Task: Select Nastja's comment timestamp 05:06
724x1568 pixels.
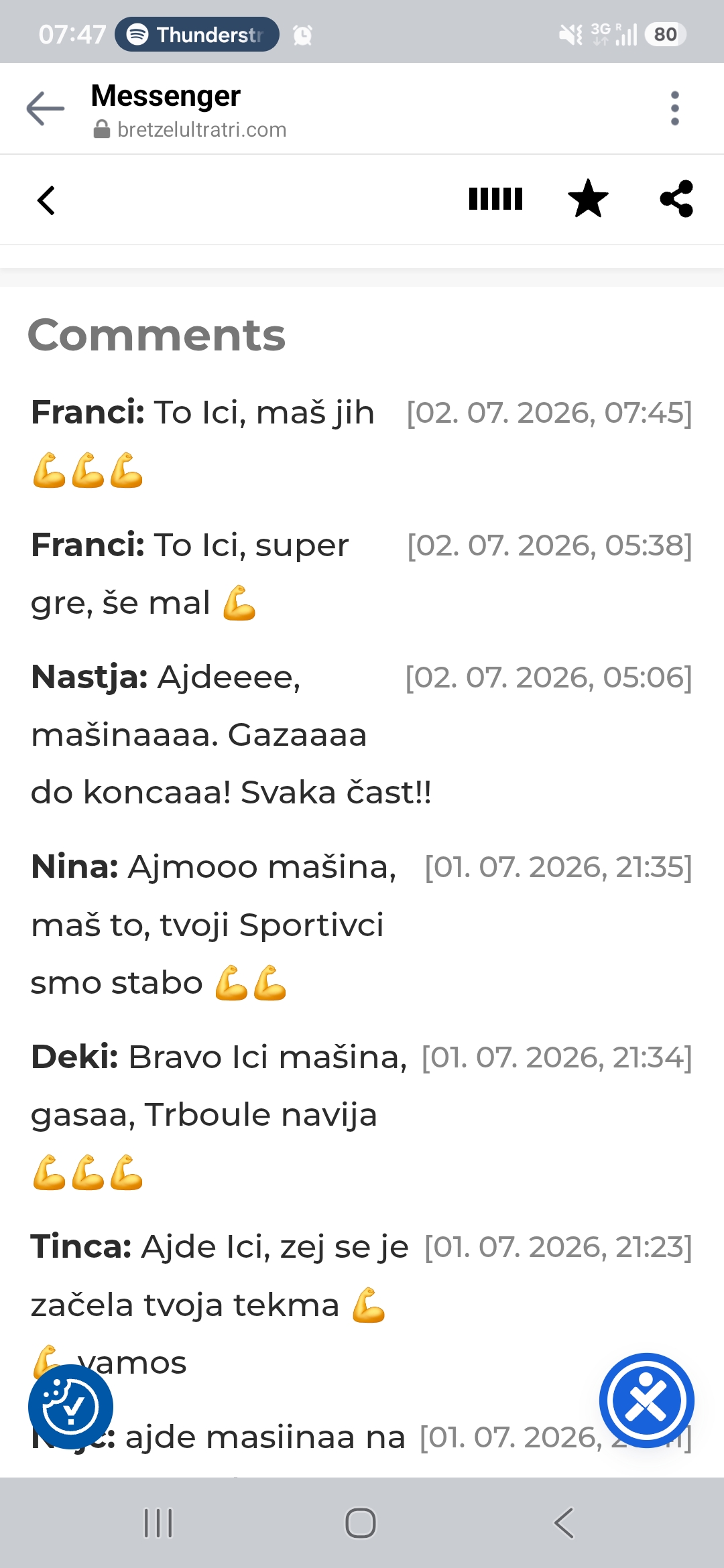Action: pyautogui.click(x=548, y=677)
